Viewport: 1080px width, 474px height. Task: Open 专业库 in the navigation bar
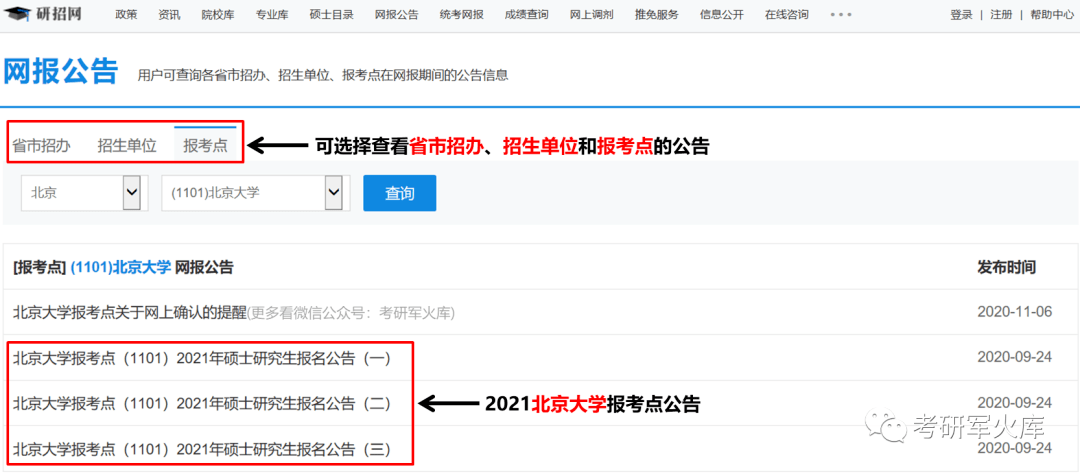272,14
